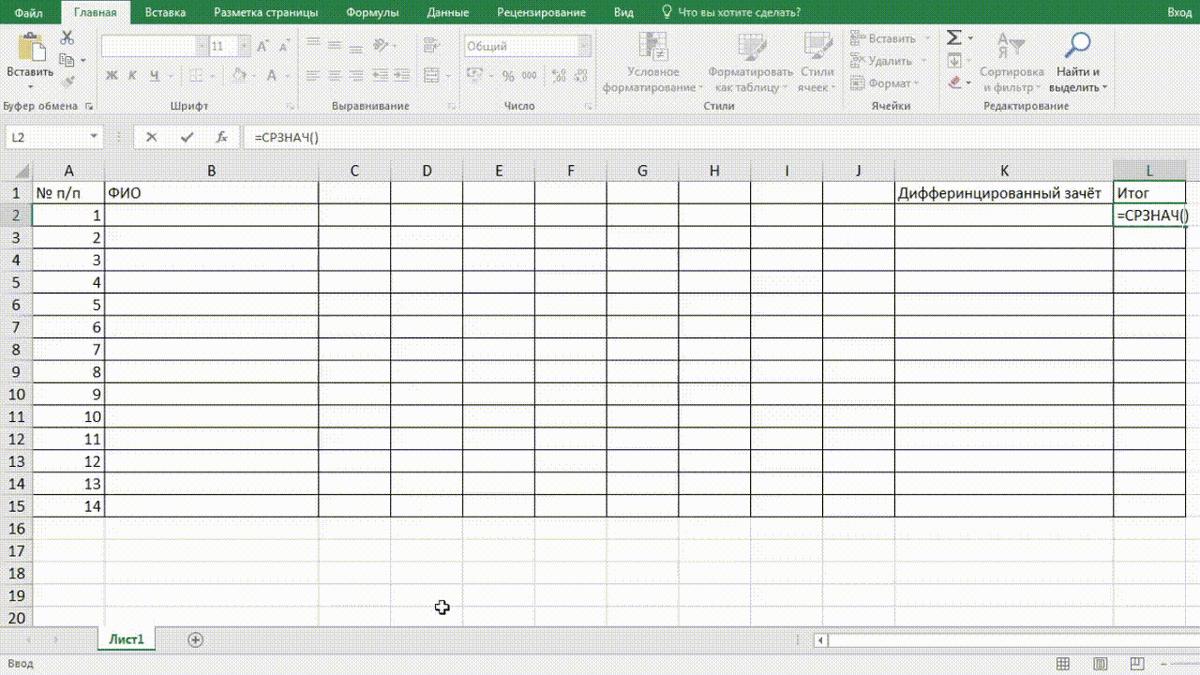The width and height of the screenshot is (1200, 675).
Task: Click the Merge and Center icon
Action: click(x=431, y=76)
